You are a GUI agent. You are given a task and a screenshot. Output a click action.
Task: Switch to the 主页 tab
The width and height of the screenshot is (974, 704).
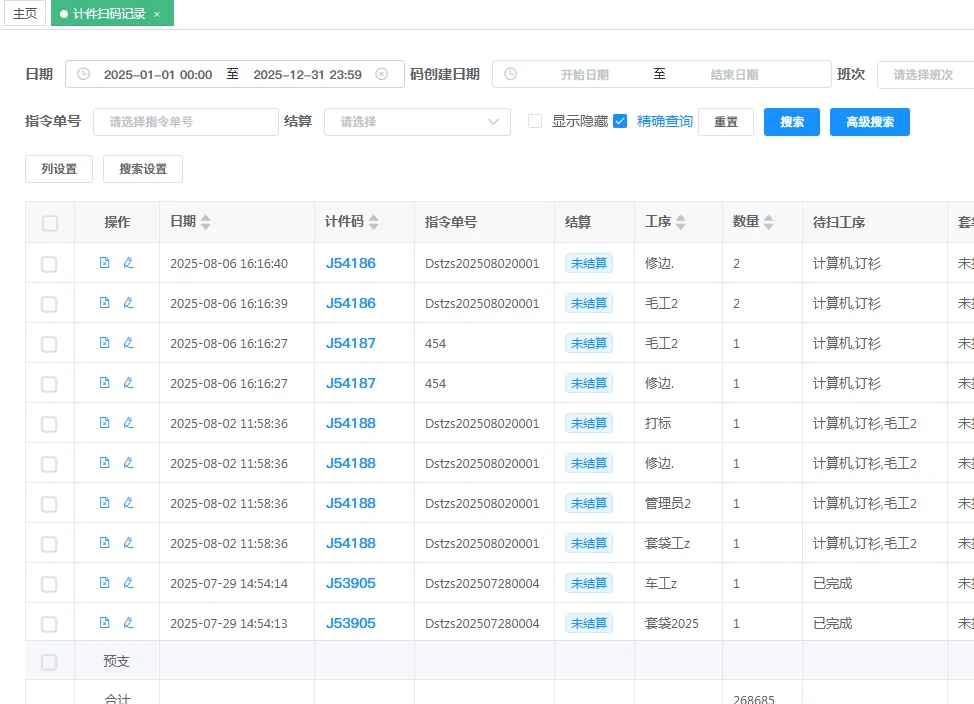click(x=25, y=14)
